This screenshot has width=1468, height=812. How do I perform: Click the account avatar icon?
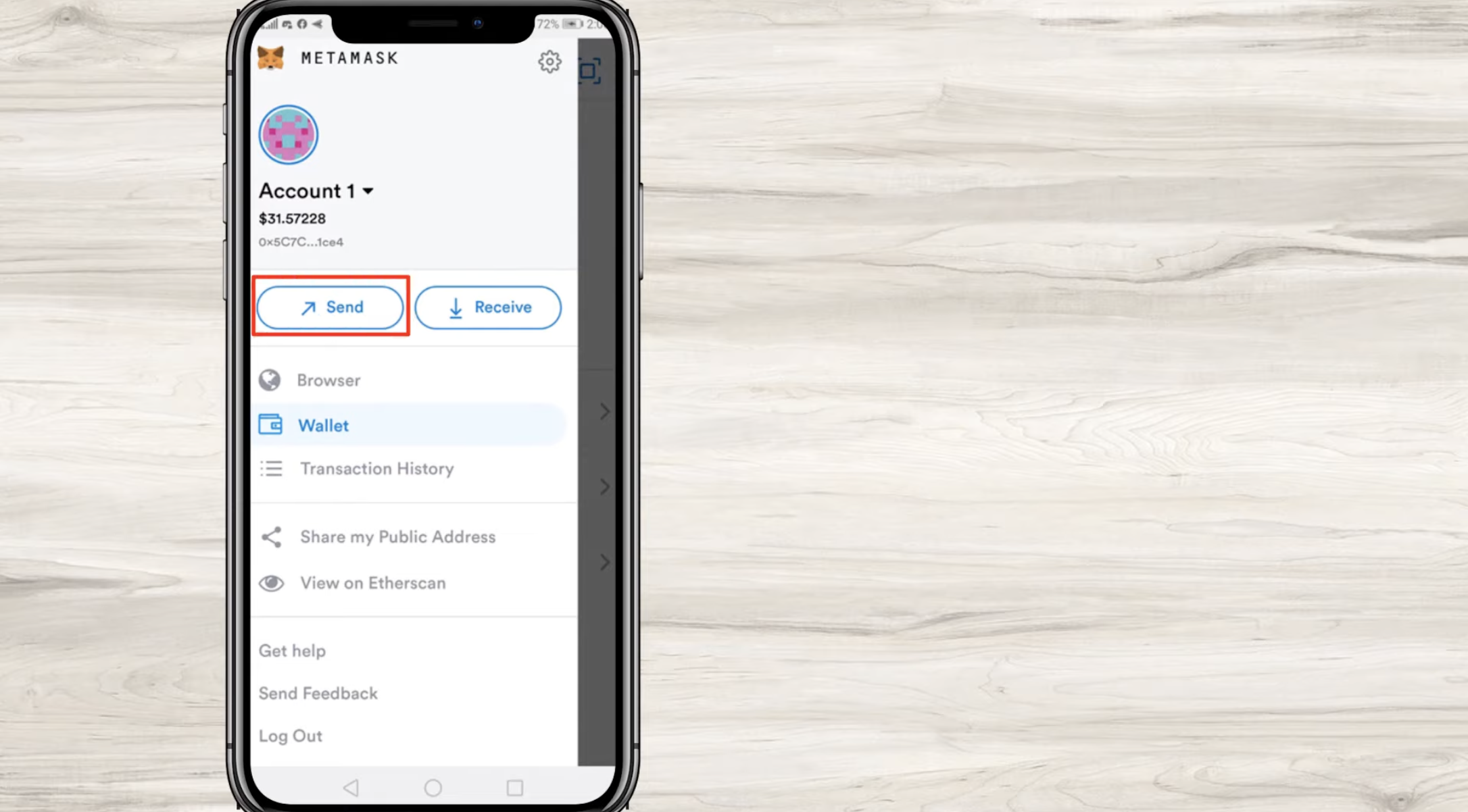tap(288, 134)
